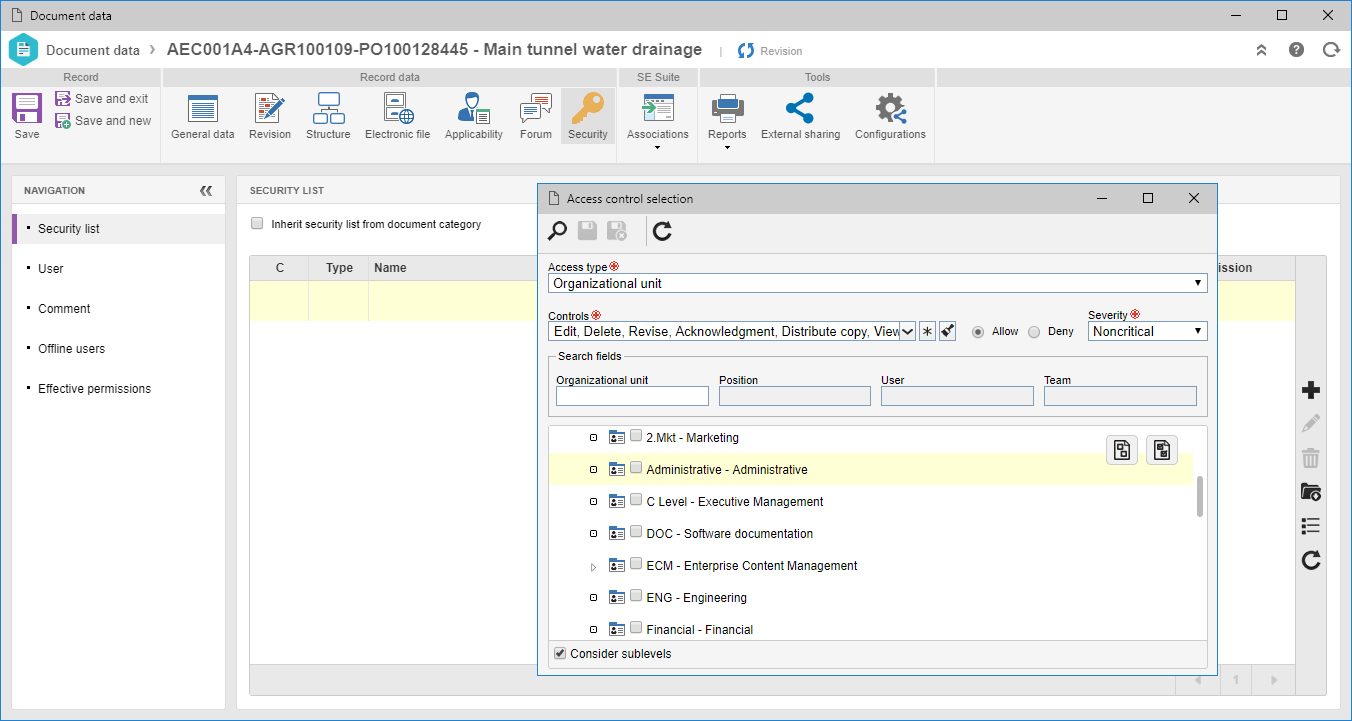Click the search magnifier in Access control selection
The image size is (1352, 721).
pos(557,232)
